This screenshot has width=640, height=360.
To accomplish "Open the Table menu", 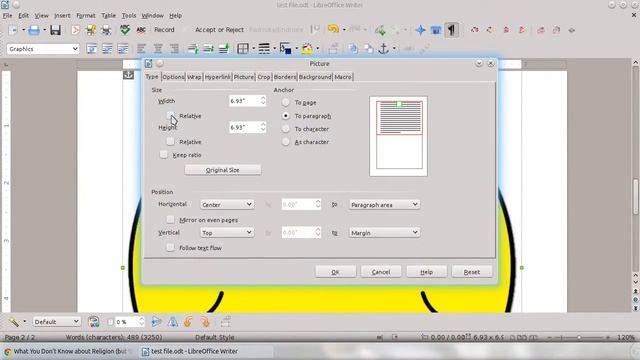I will [x=108, y=16].
